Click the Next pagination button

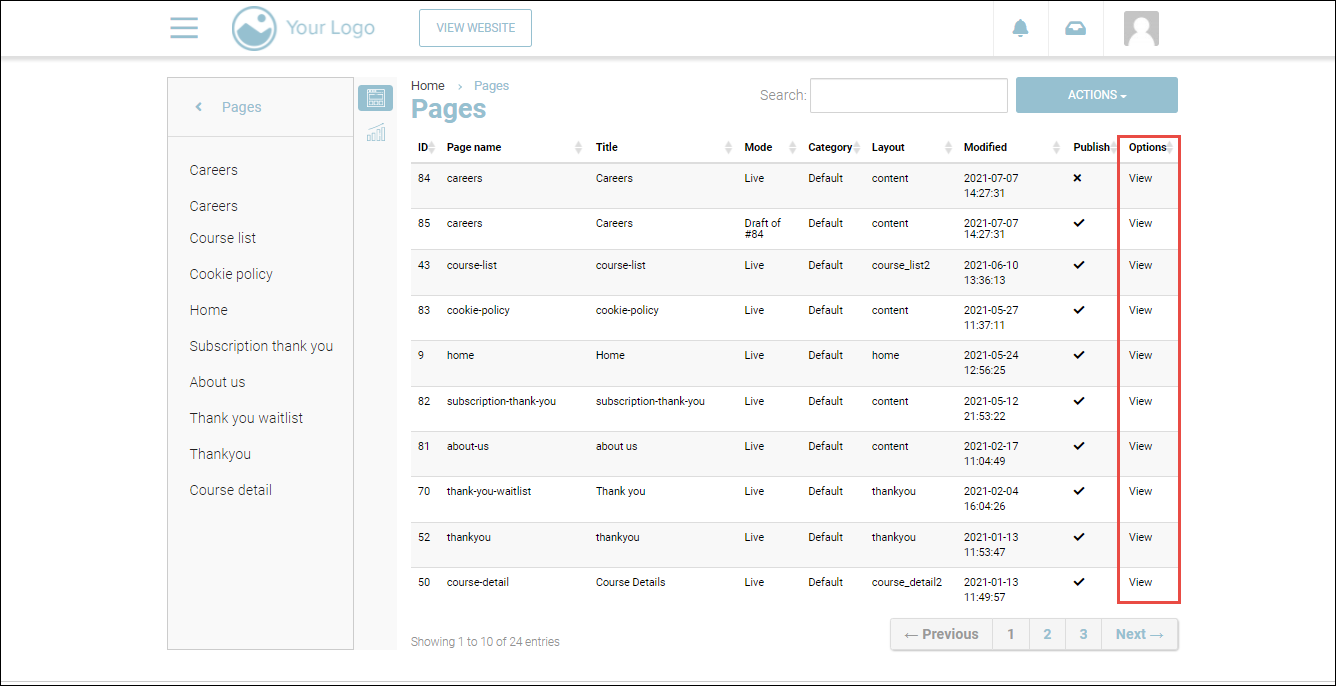[x=1139, y=634]
